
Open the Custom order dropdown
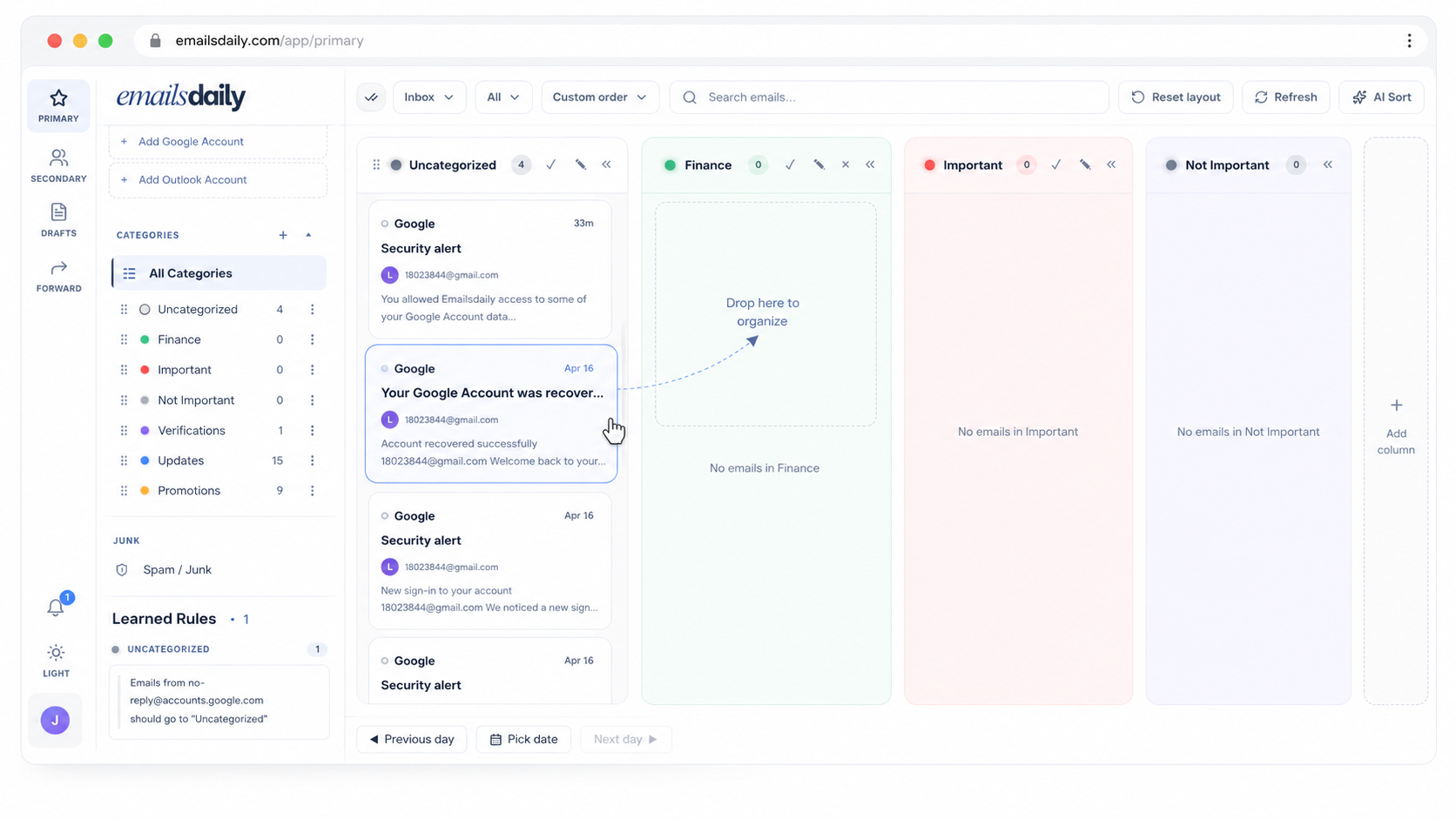click(x=600, y=97)
